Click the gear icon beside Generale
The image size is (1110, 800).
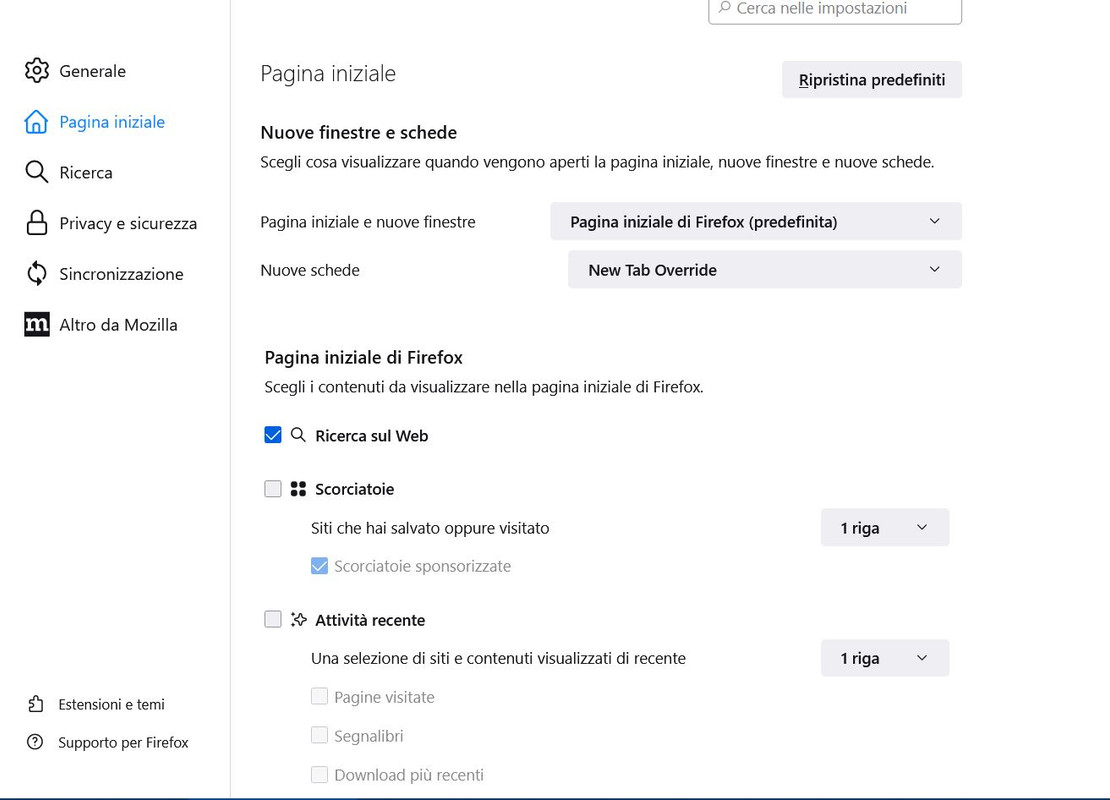coord(37,71)
